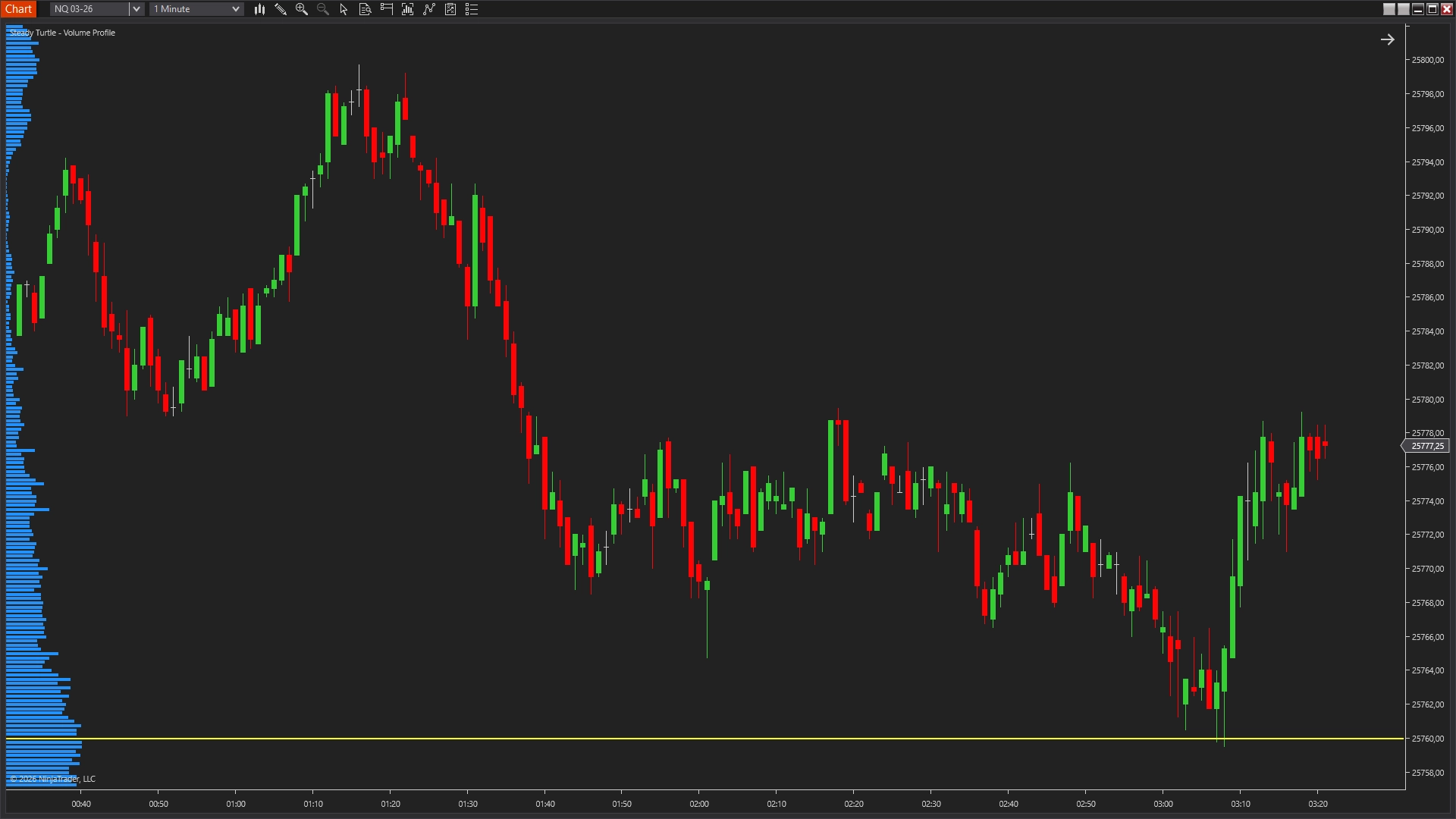1456x819 pixels.
Task: Open the chart properties icon
Action: click(x=450, y=9)
